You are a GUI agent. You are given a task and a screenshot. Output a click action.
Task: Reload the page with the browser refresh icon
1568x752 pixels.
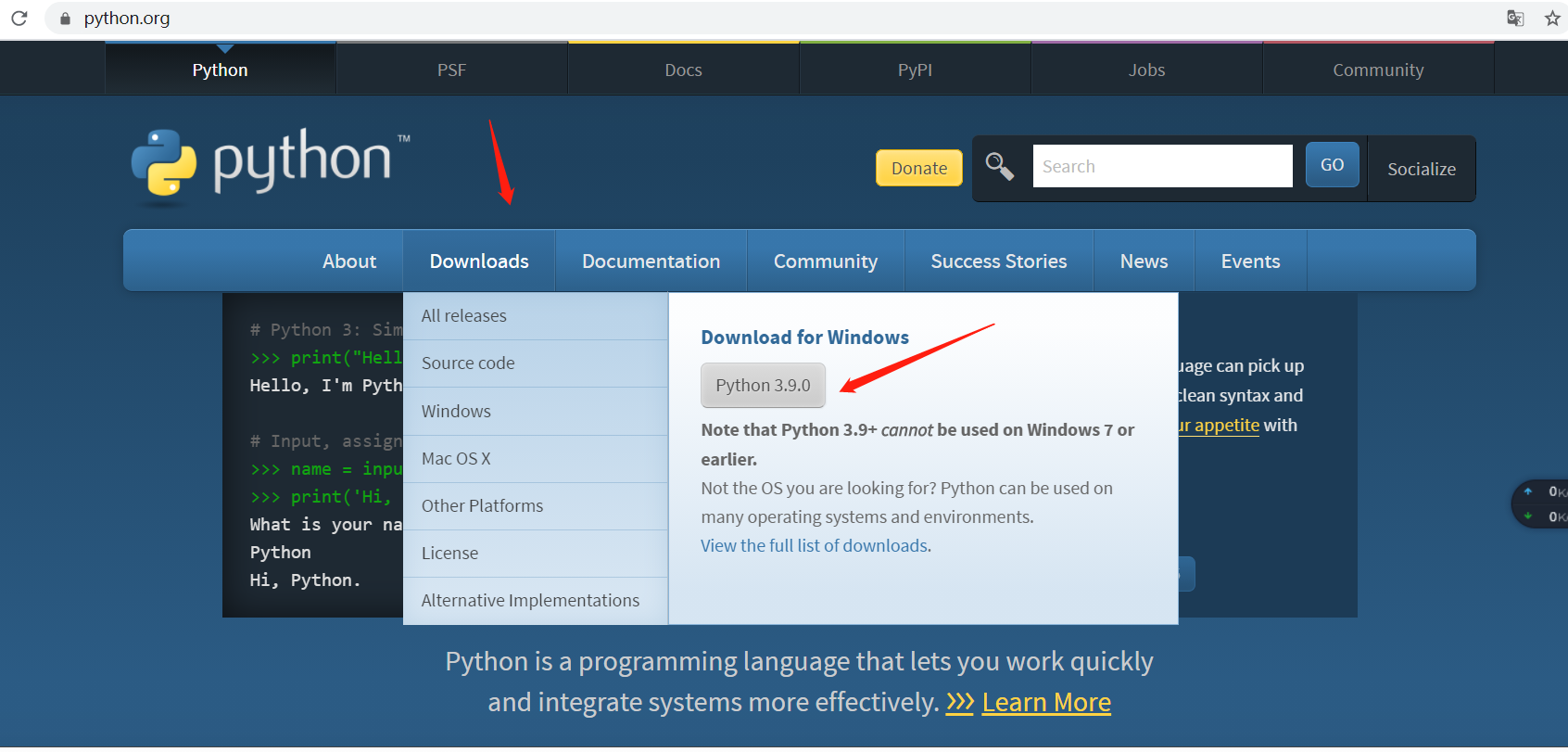pyautogui.click(x=19, y=19)
